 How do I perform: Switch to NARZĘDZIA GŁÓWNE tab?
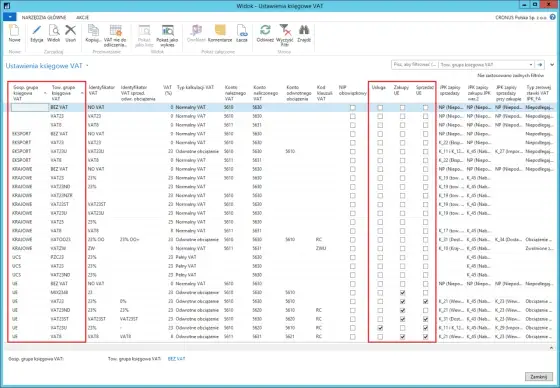click(x=44, y=17)
